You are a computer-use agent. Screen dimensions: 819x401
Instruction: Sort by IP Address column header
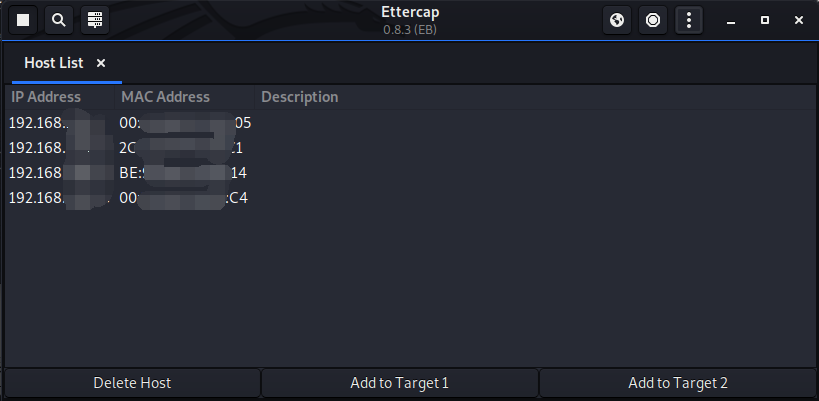[46, 97]
